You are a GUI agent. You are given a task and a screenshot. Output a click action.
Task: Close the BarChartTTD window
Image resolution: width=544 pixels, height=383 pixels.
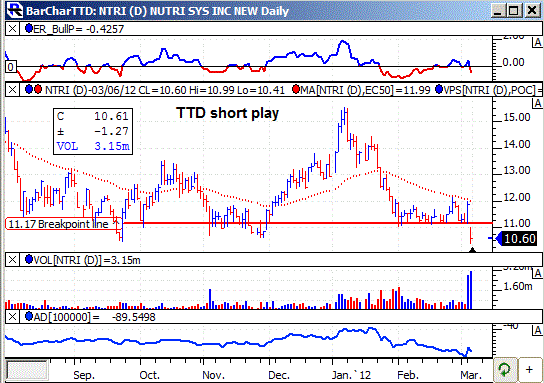point(533,10)
